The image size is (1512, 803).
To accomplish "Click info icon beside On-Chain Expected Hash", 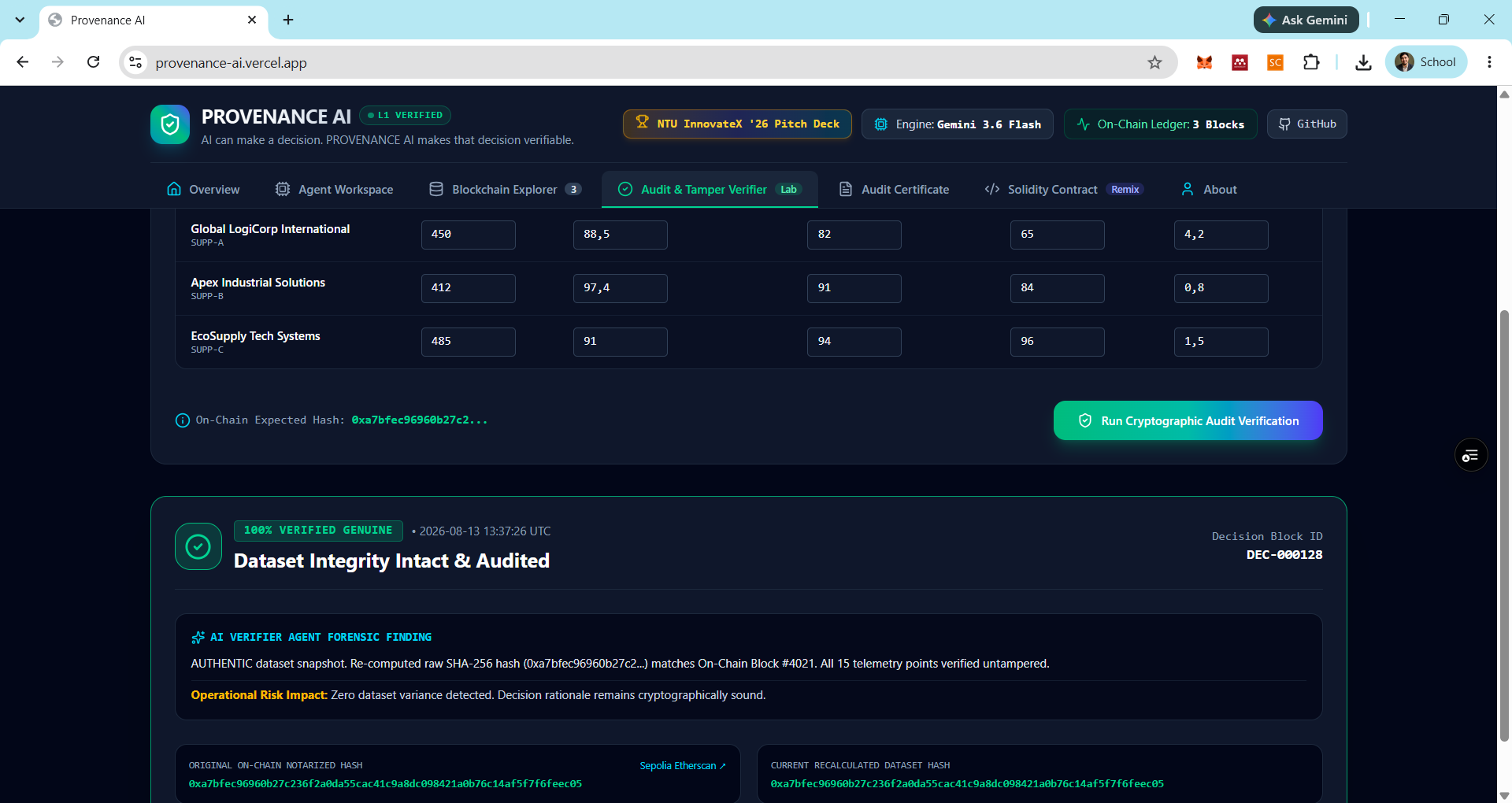I will 182,420.
